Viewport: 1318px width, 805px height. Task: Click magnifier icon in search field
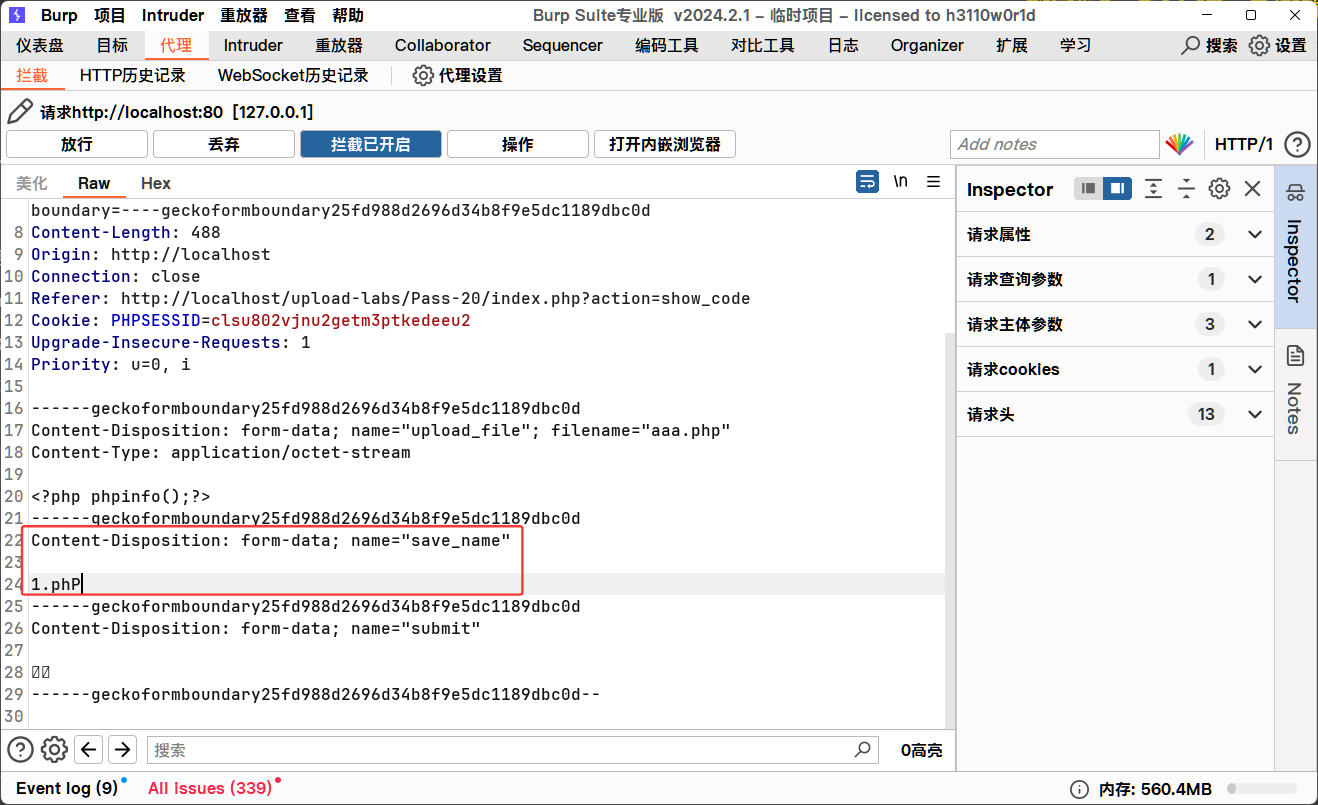(x=863, y=749)
